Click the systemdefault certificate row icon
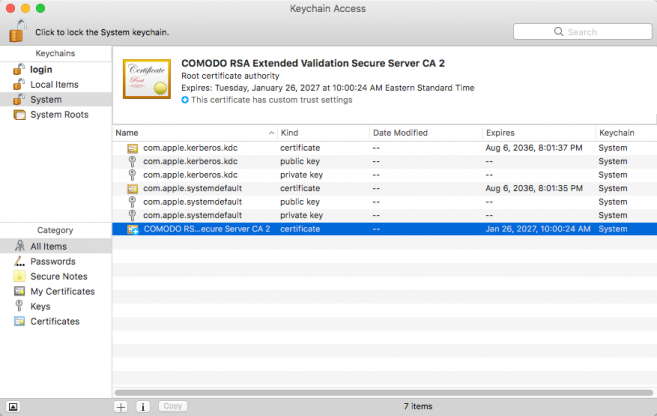657x416 pixels. tap(132, 189)
